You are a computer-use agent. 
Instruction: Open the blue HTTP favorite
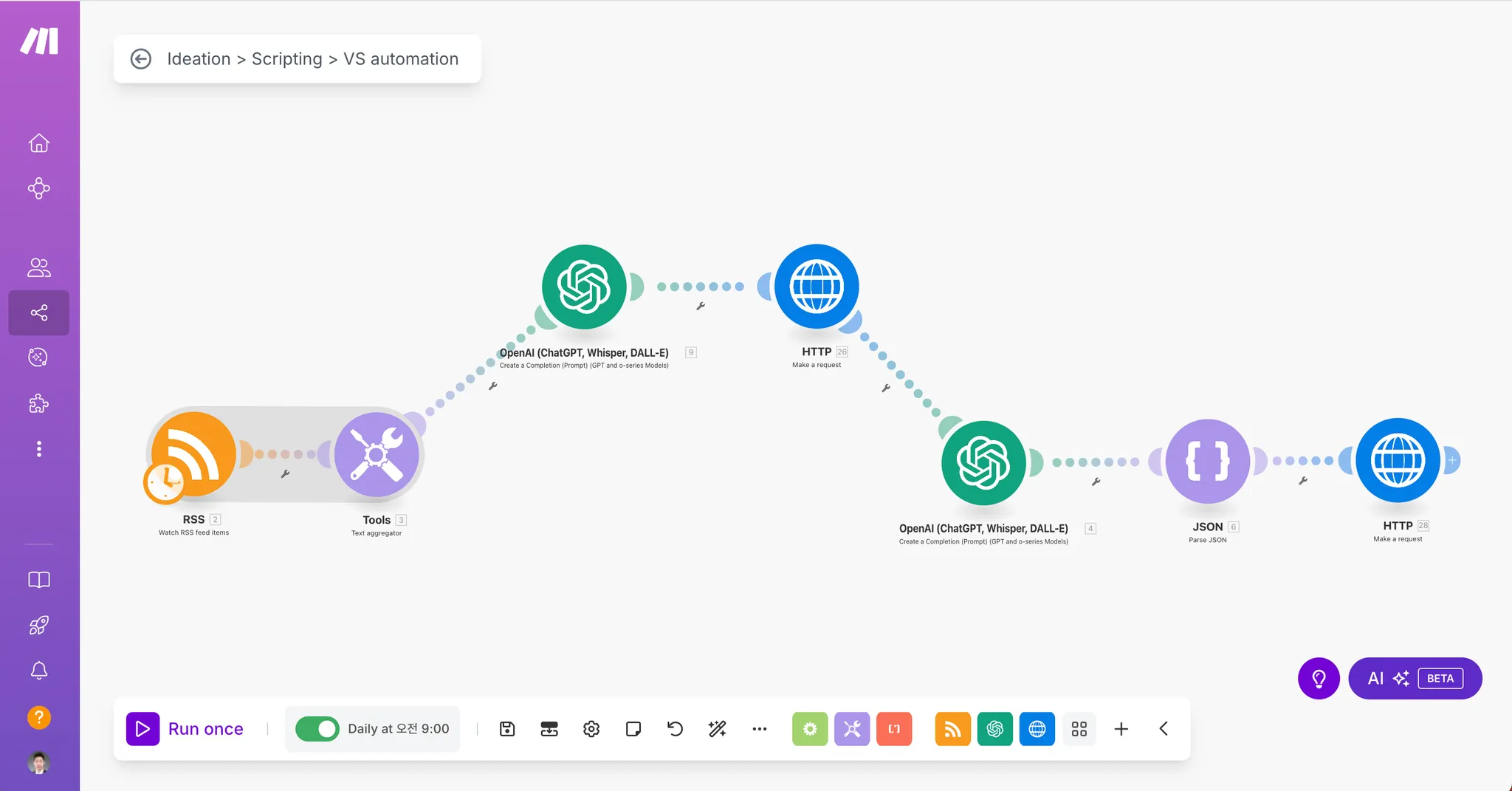pos(1037,729)
